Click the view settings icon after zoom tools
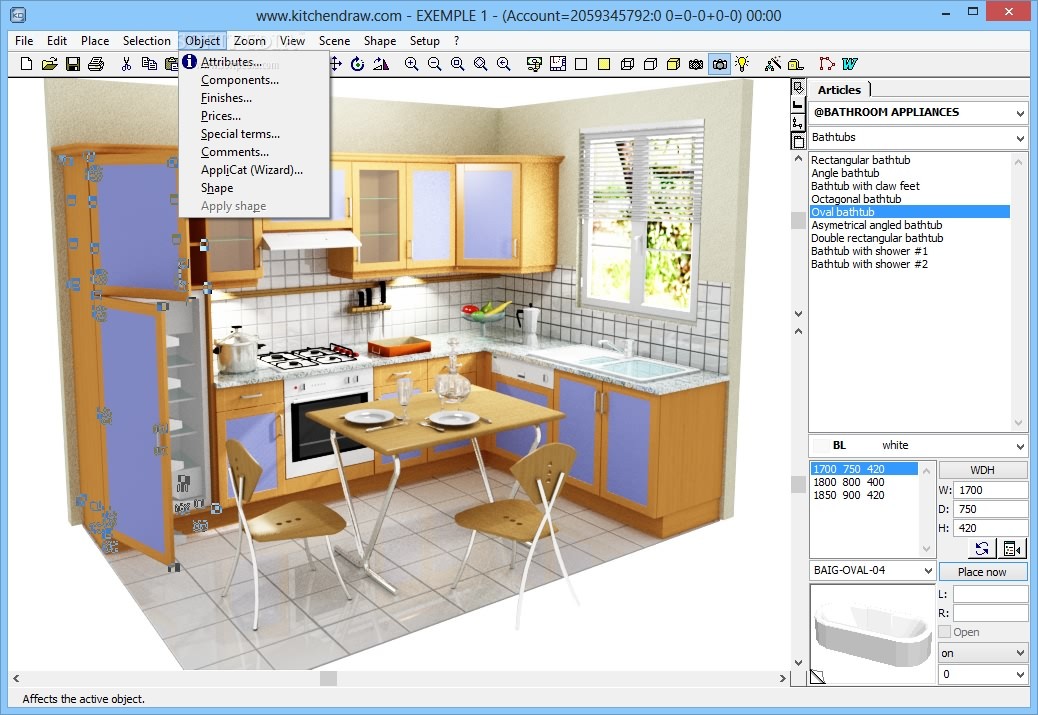1038x715 pixels. [x=534, y=64]
